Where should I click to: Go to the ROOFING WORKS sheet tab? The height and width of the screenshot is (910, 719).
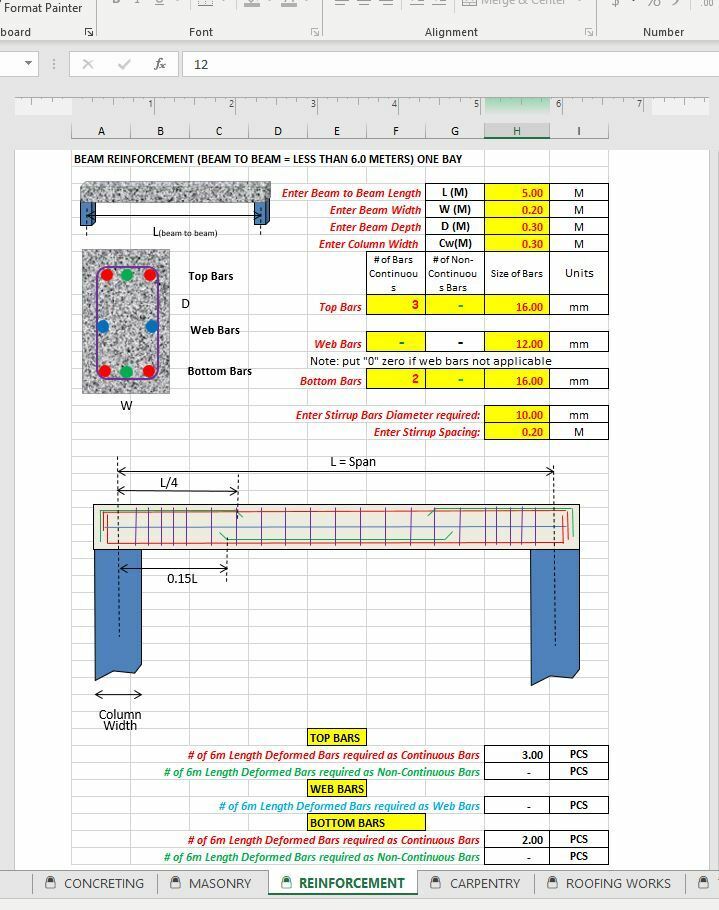(x=609, y=883)
